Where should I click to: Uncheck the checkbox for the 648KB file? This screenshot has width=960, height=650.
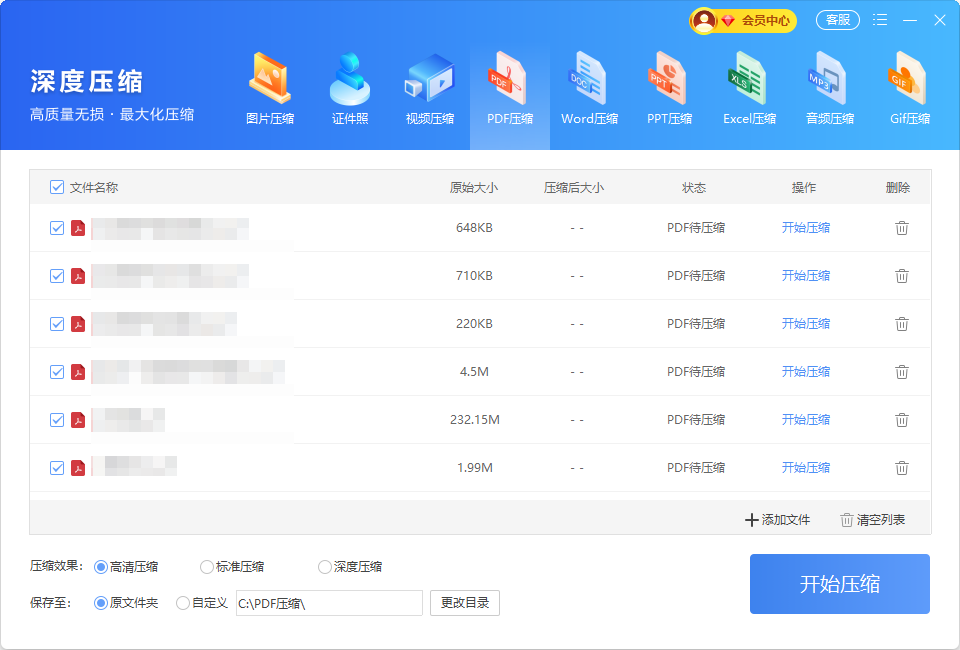(x=57, y=228)
